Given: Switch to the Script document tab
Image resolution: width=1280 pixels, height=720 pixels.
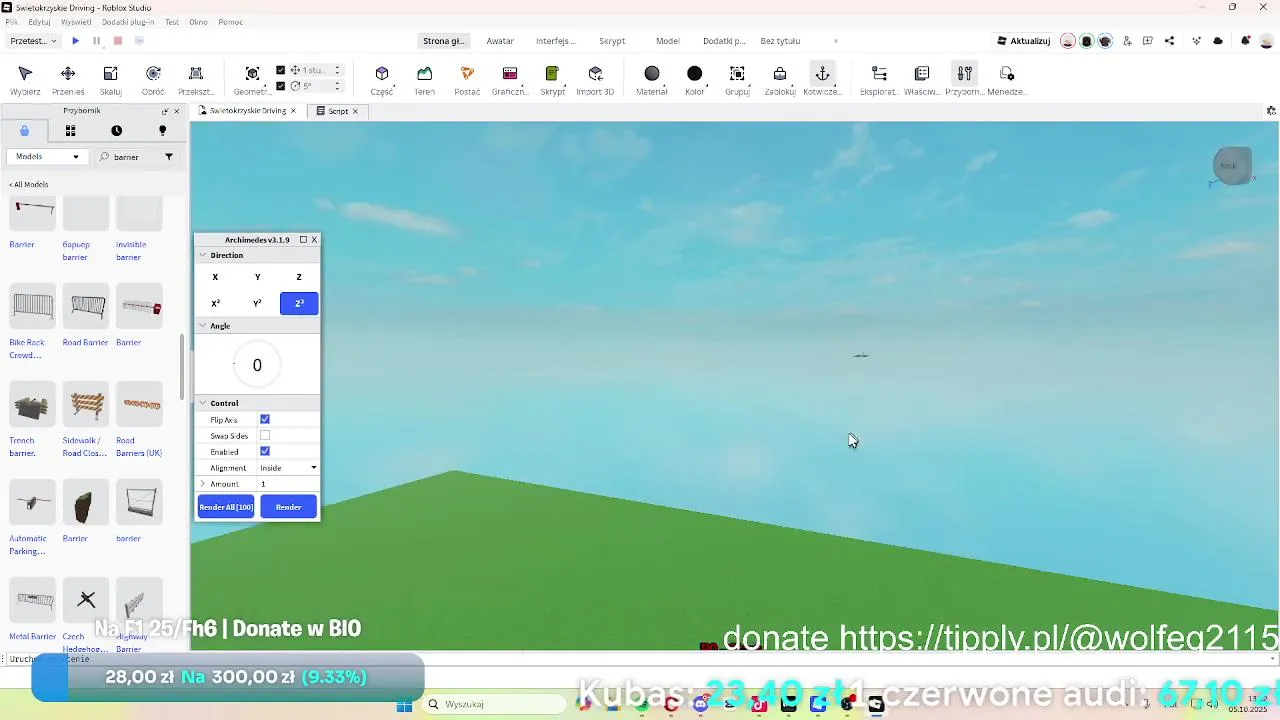Looking at the screenshot, I should click(338, 111).
